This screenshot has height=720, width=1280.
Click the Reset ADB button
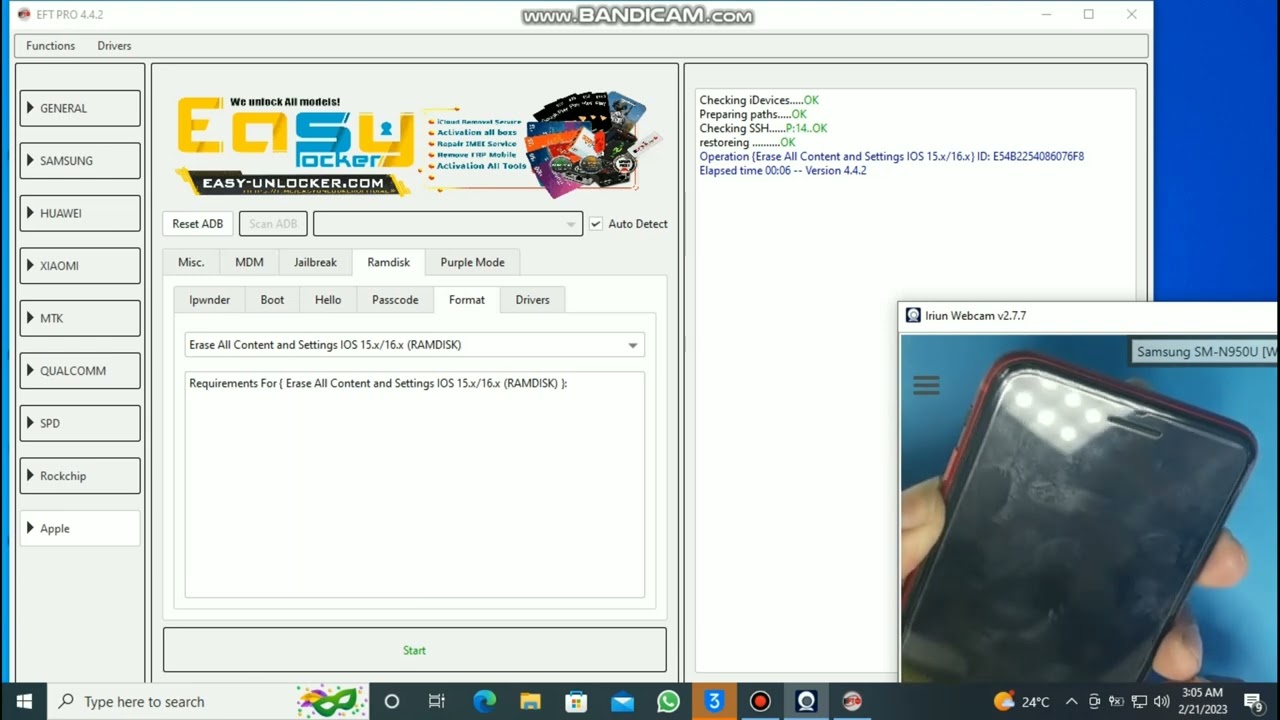pos(198,224)
